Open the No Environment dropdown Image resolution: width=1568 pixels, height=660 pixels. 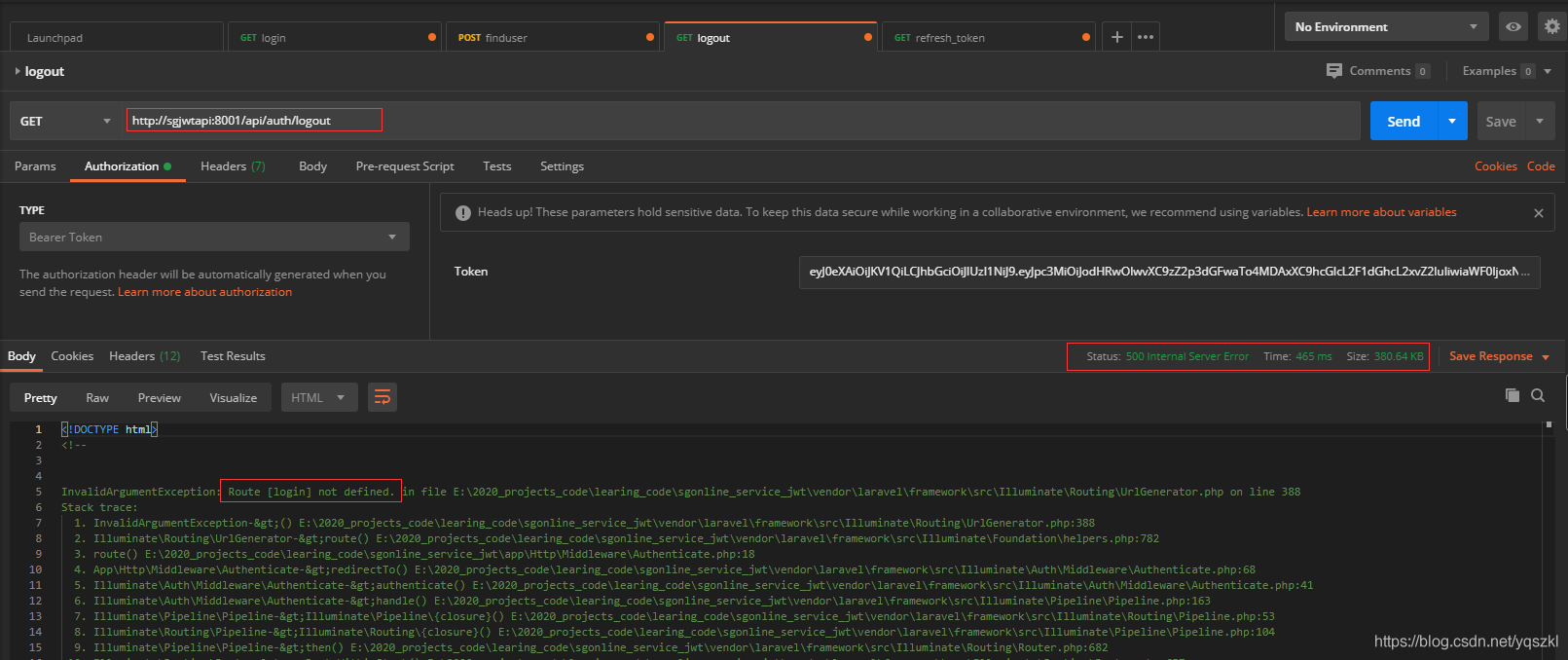[x=1387, y=26]
